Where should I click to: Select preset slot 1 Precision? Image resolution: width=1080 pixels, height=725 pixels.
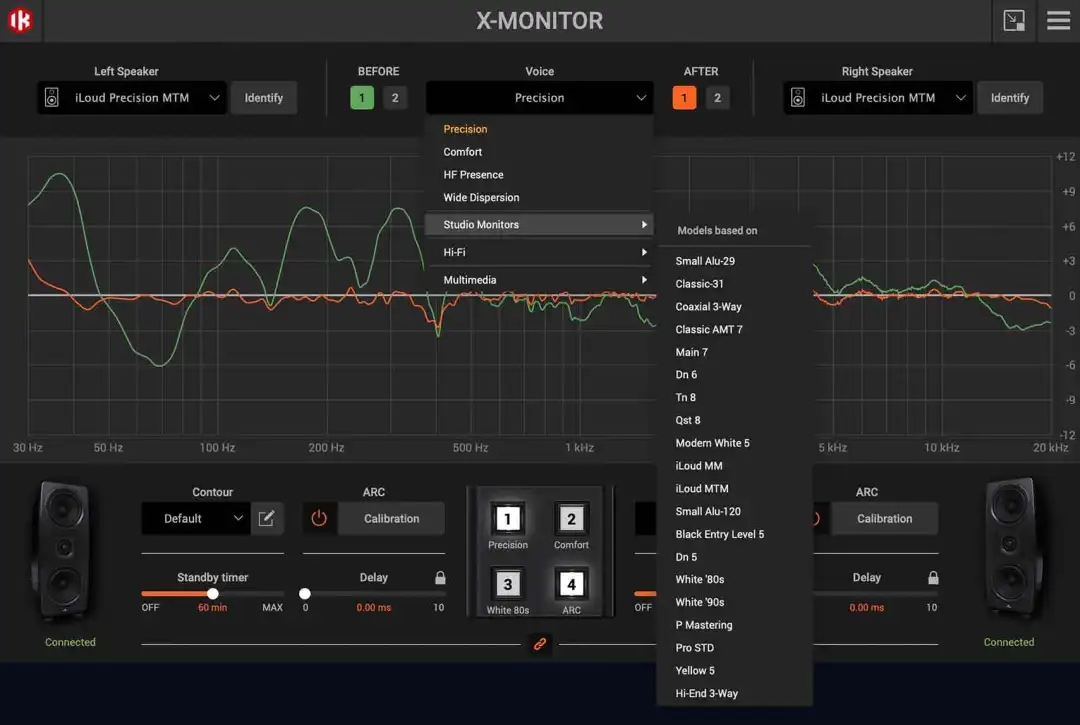click(508, 518)
